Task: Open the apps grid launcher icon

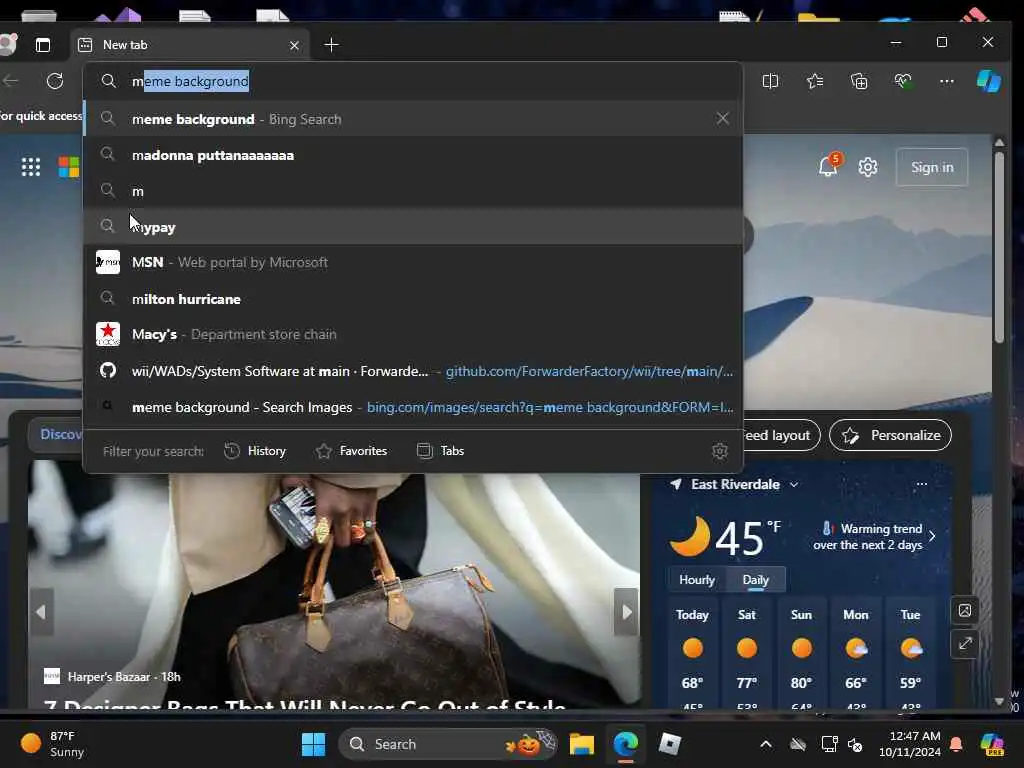Action: [31, 167]
